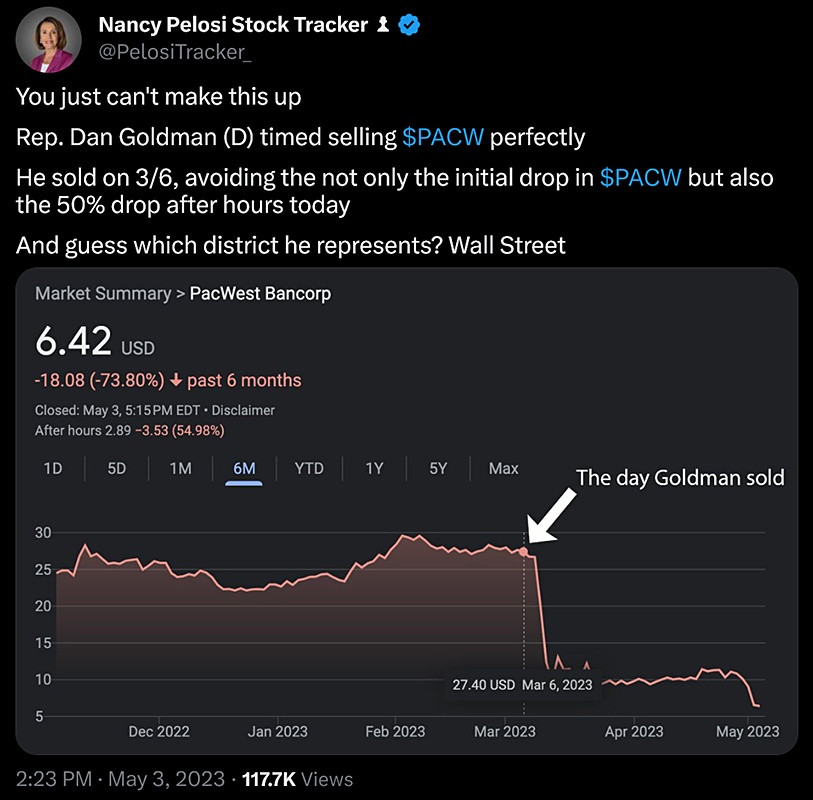Open the Market Summary breadcrumb
This screenshot has height=800, width=813.
coord(103,293)
